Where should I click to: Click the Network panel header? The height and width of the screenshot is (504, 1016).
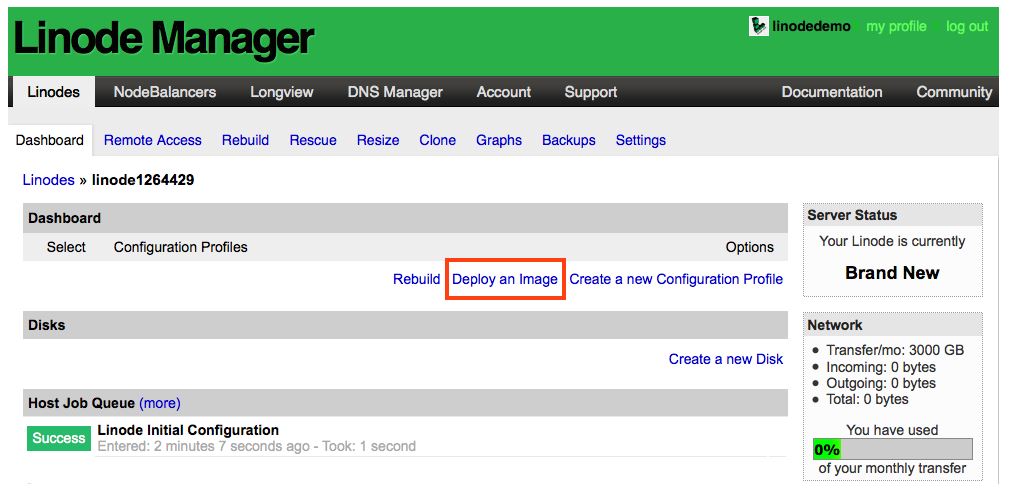[x=892, y=325]
